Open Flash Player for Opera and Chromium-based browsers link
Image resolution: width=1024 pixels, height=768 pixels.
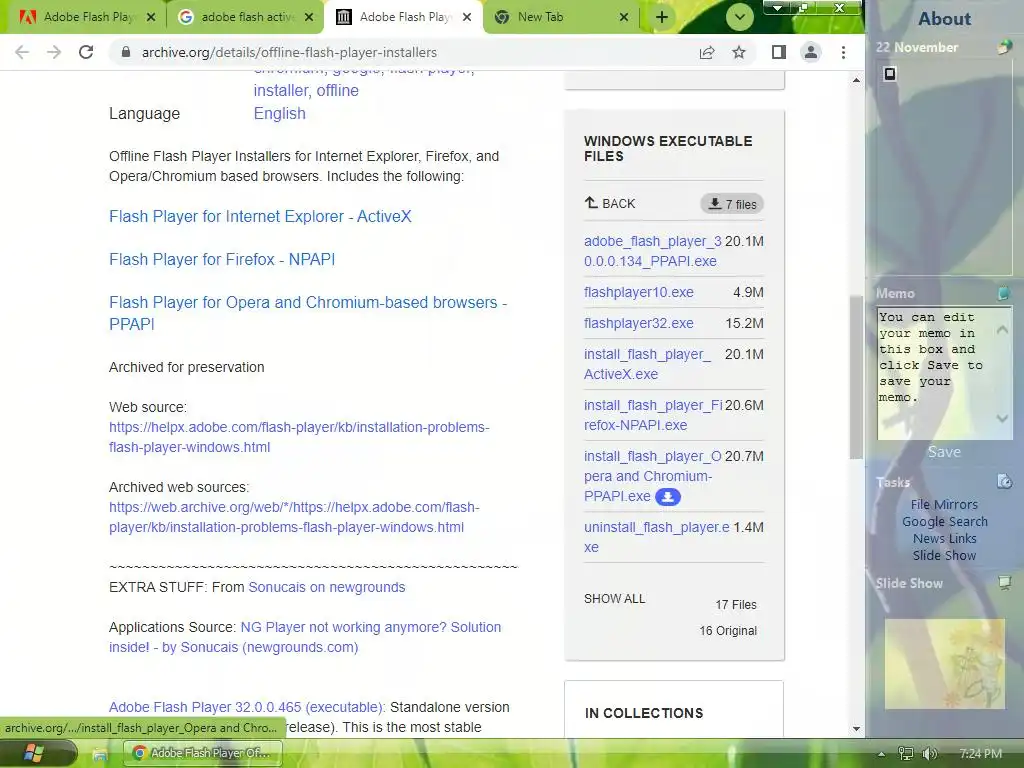(x=308, y=313)
